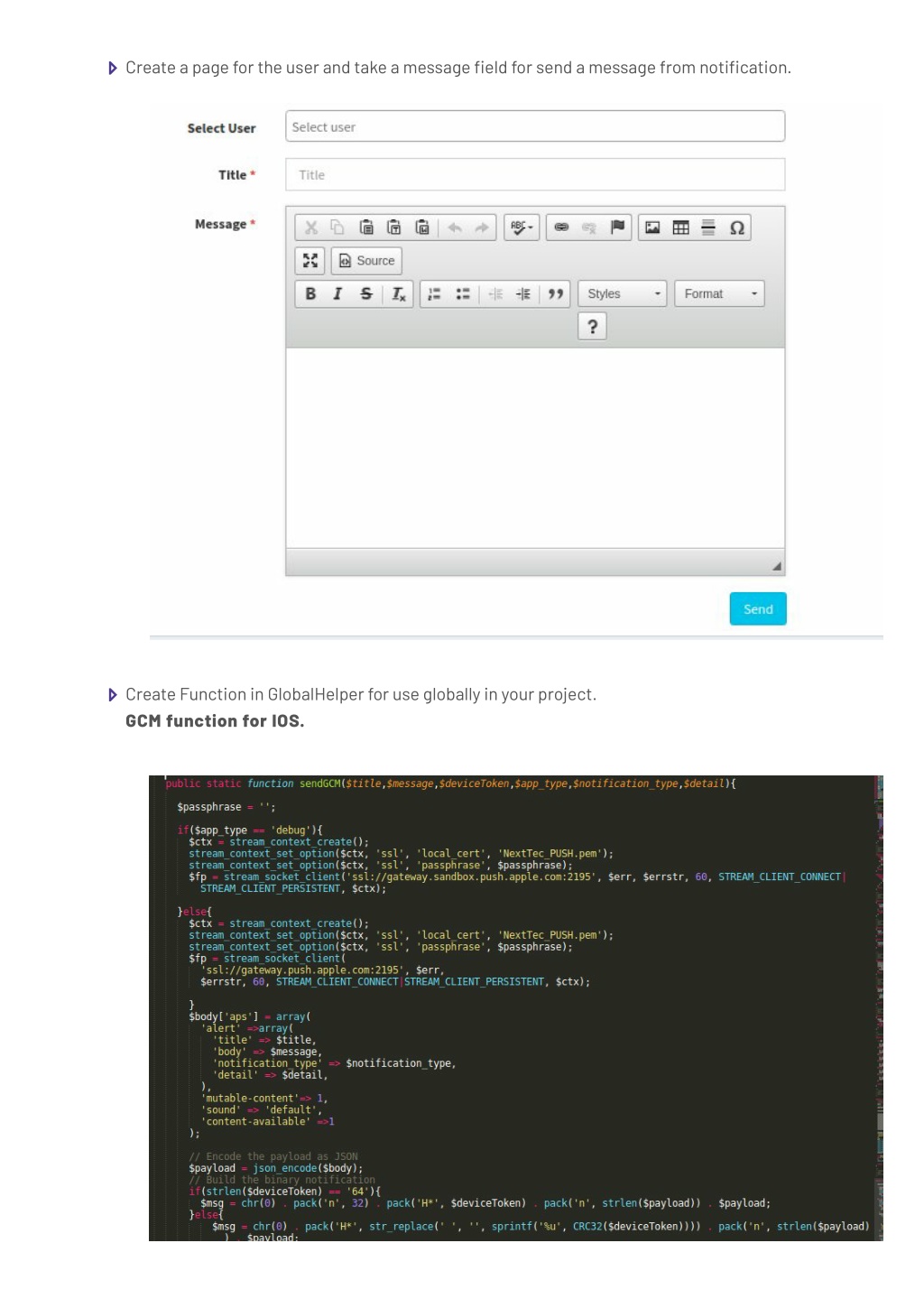
Task: Click the Paste icon in editor toolbar
Action: 365,227
